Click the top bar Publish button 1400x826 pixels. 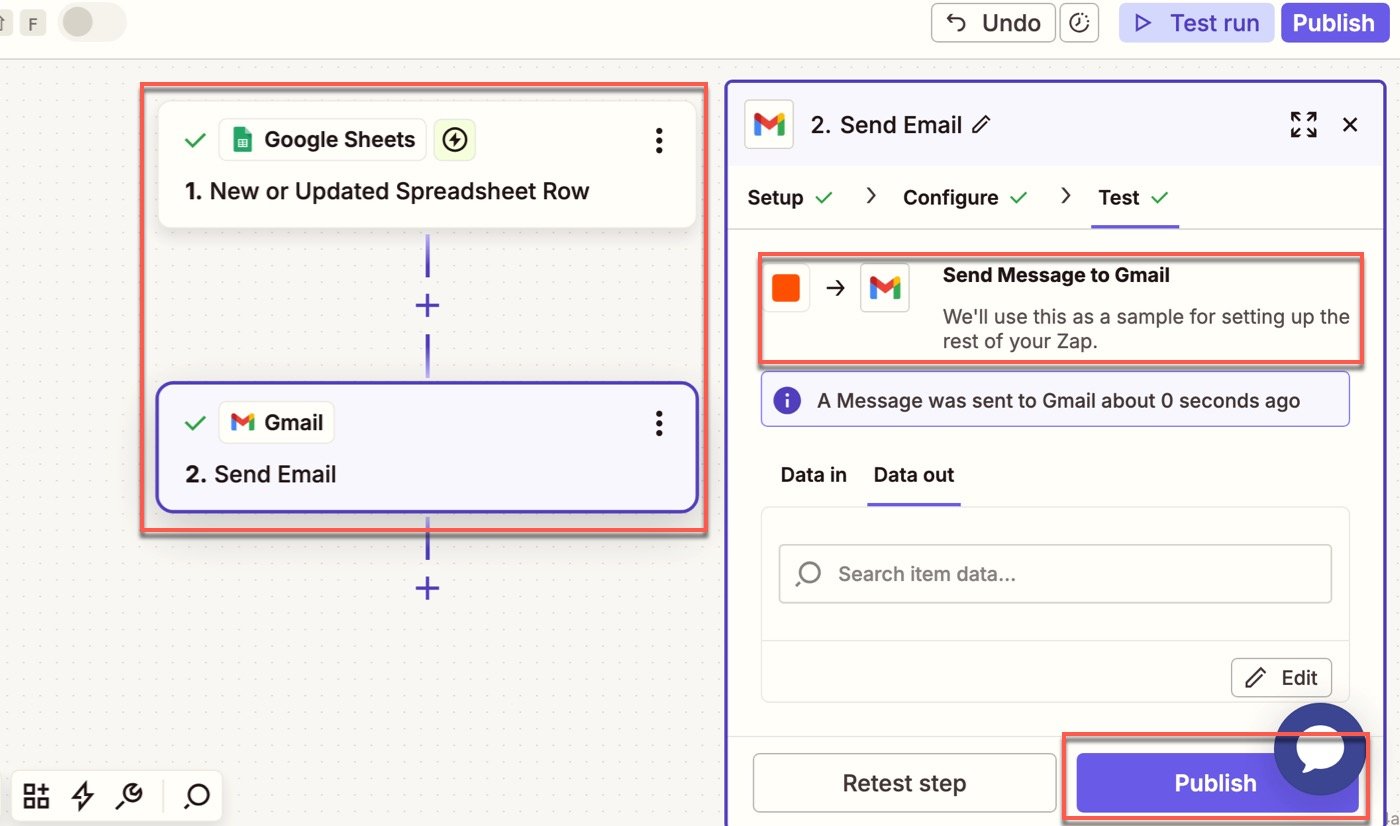tap(1333, 23)
